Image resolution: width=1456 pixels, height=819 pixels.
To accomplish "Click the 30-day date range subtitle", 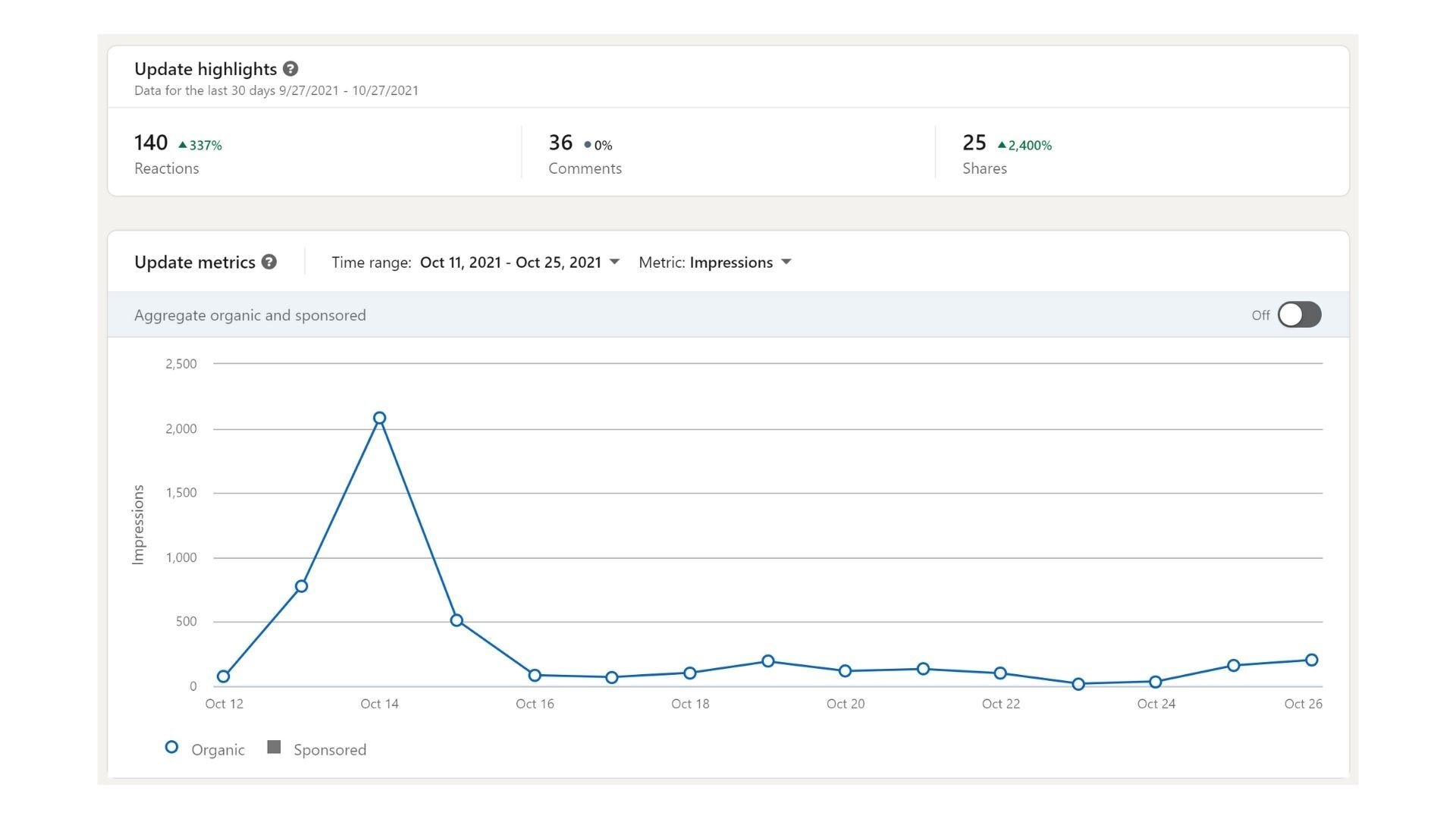I will (276, 90).
